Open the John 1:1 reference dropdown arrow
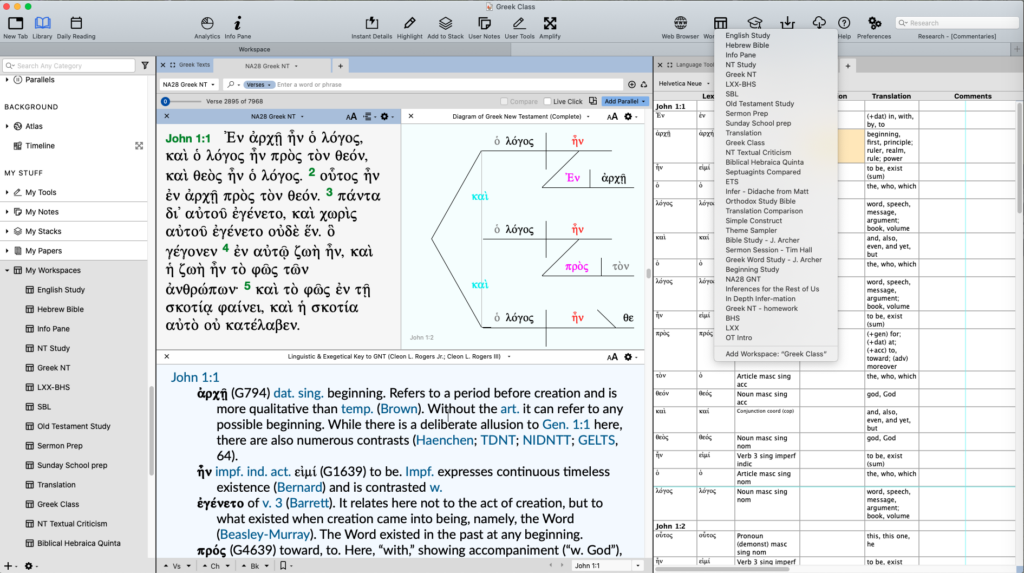The height and width of the screenshot is (573, 1024). 637,566
